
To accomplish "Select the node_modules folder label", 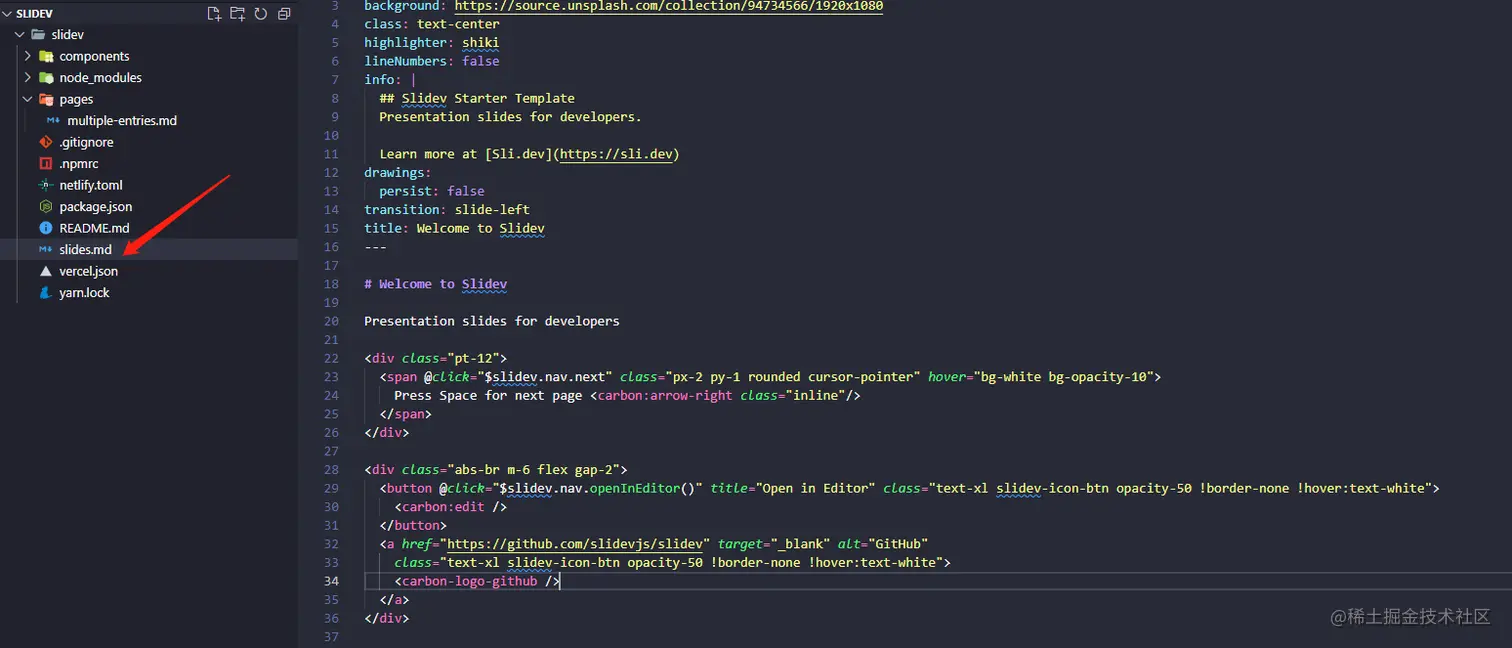I will coord(101,78).
